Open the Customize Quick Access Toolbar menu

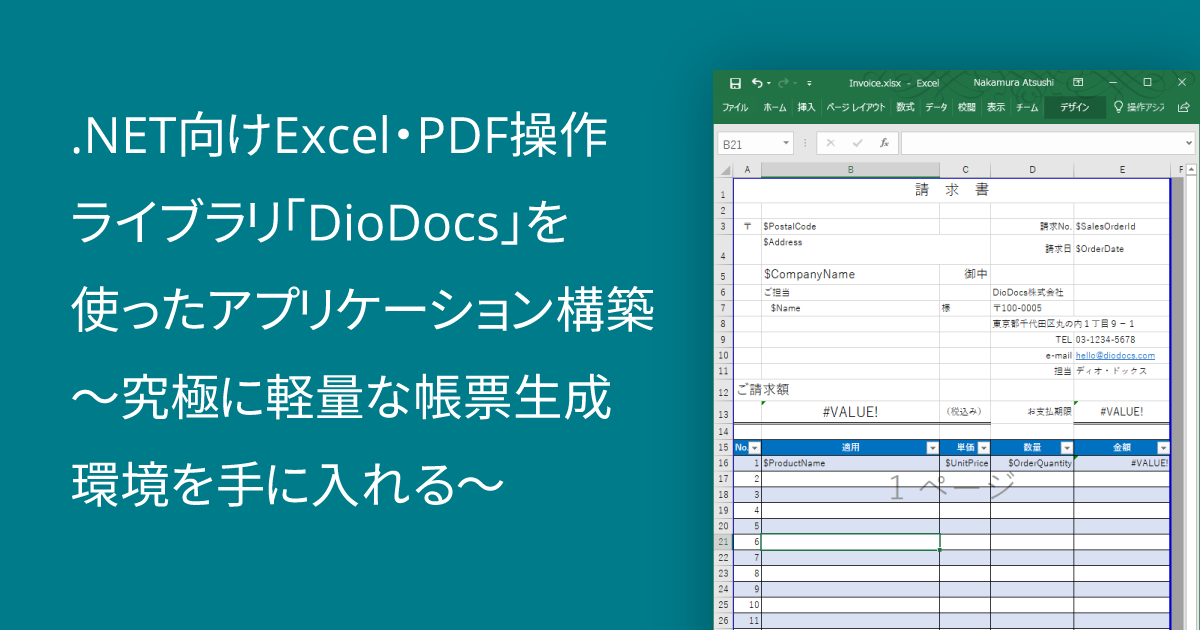tap(809, 83)
